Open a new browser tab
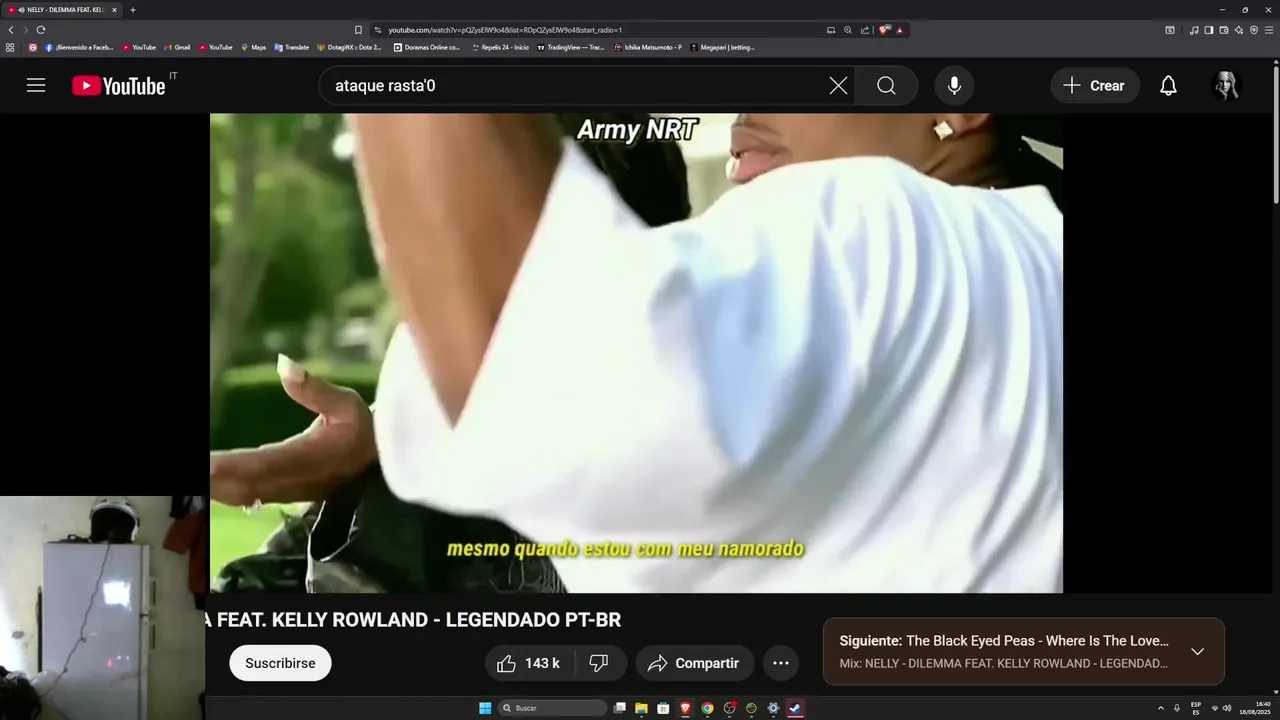This screenshot has width=1280, height=720. point(132,10)
